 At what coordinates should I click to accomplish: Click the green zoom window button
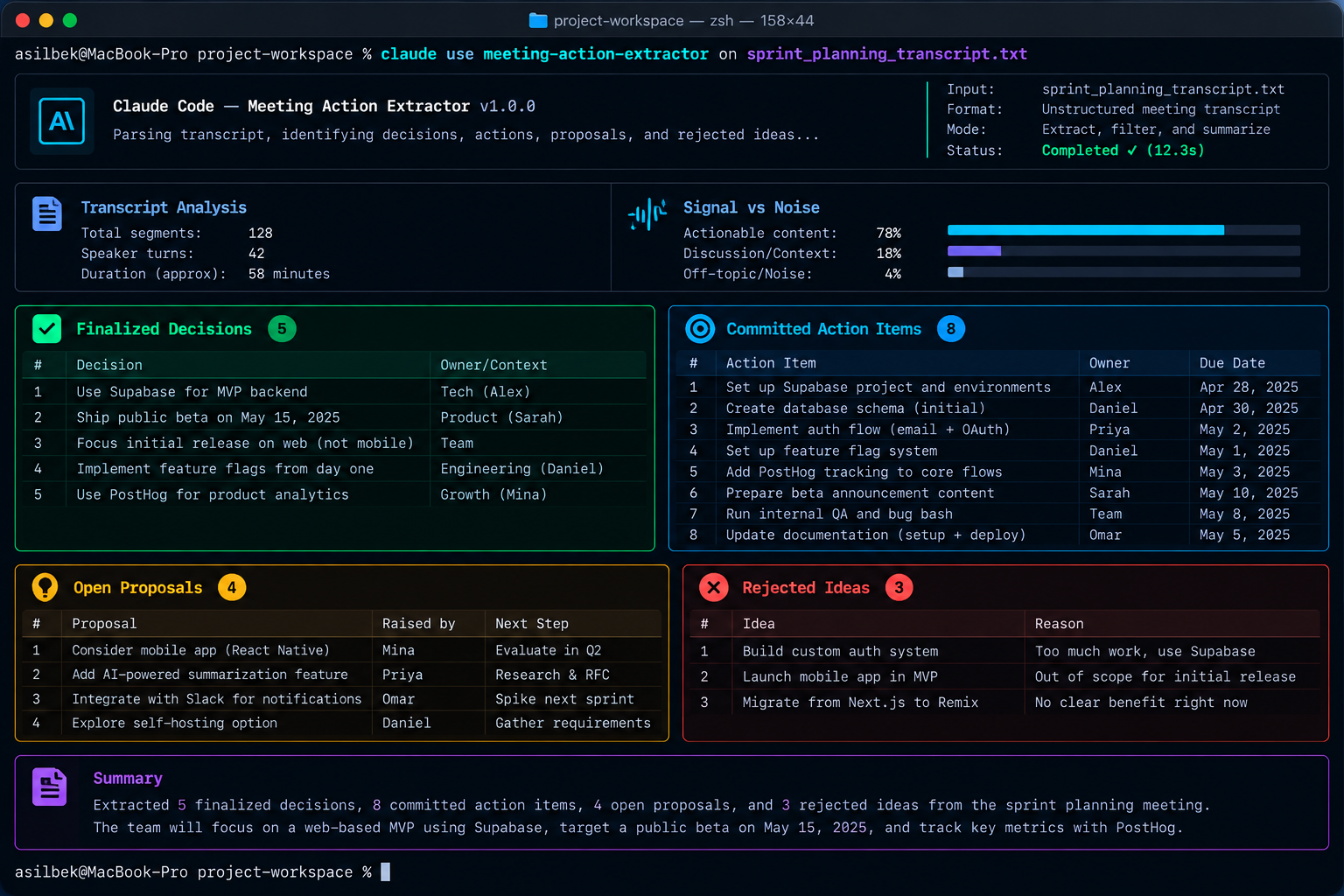coord(70,20)
